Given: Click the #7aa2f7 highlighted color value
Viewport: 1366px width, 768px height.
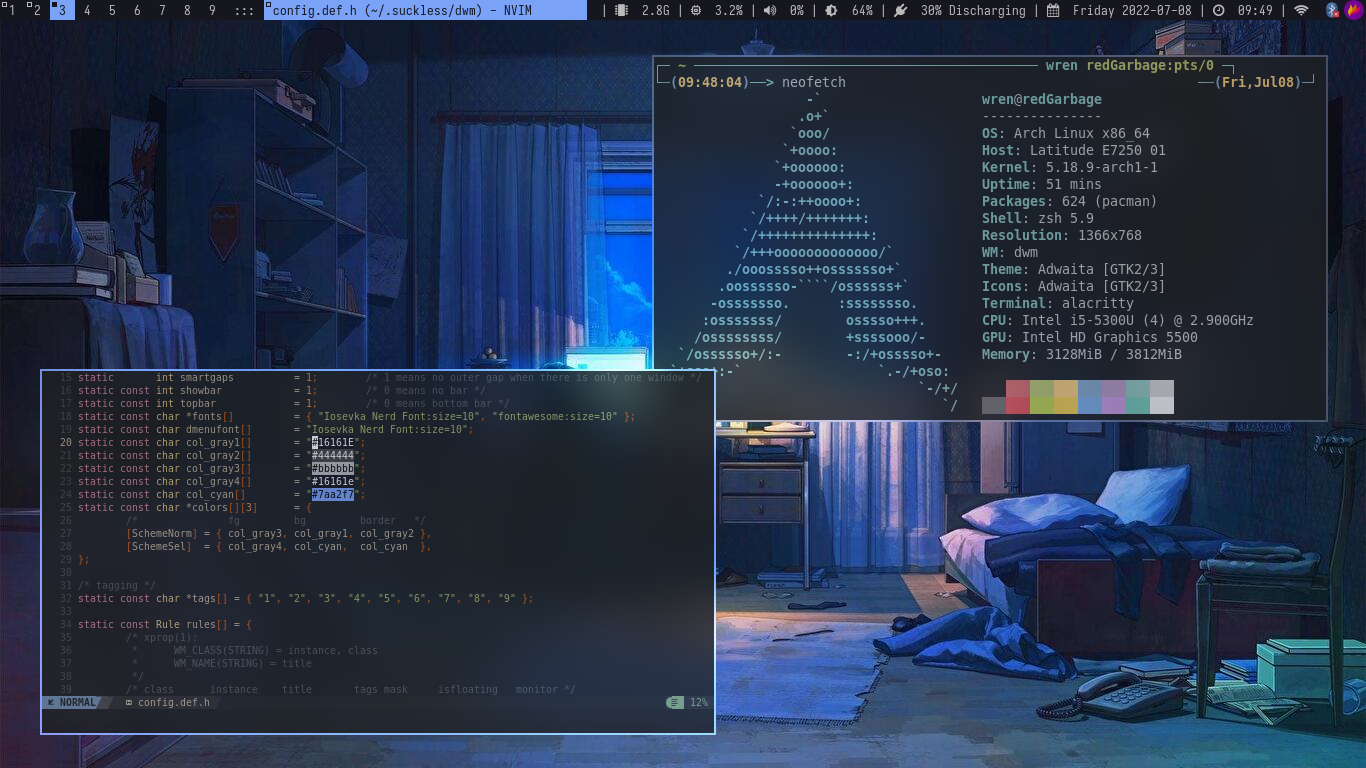Looking at the screenshot, I should click(333, 494).
